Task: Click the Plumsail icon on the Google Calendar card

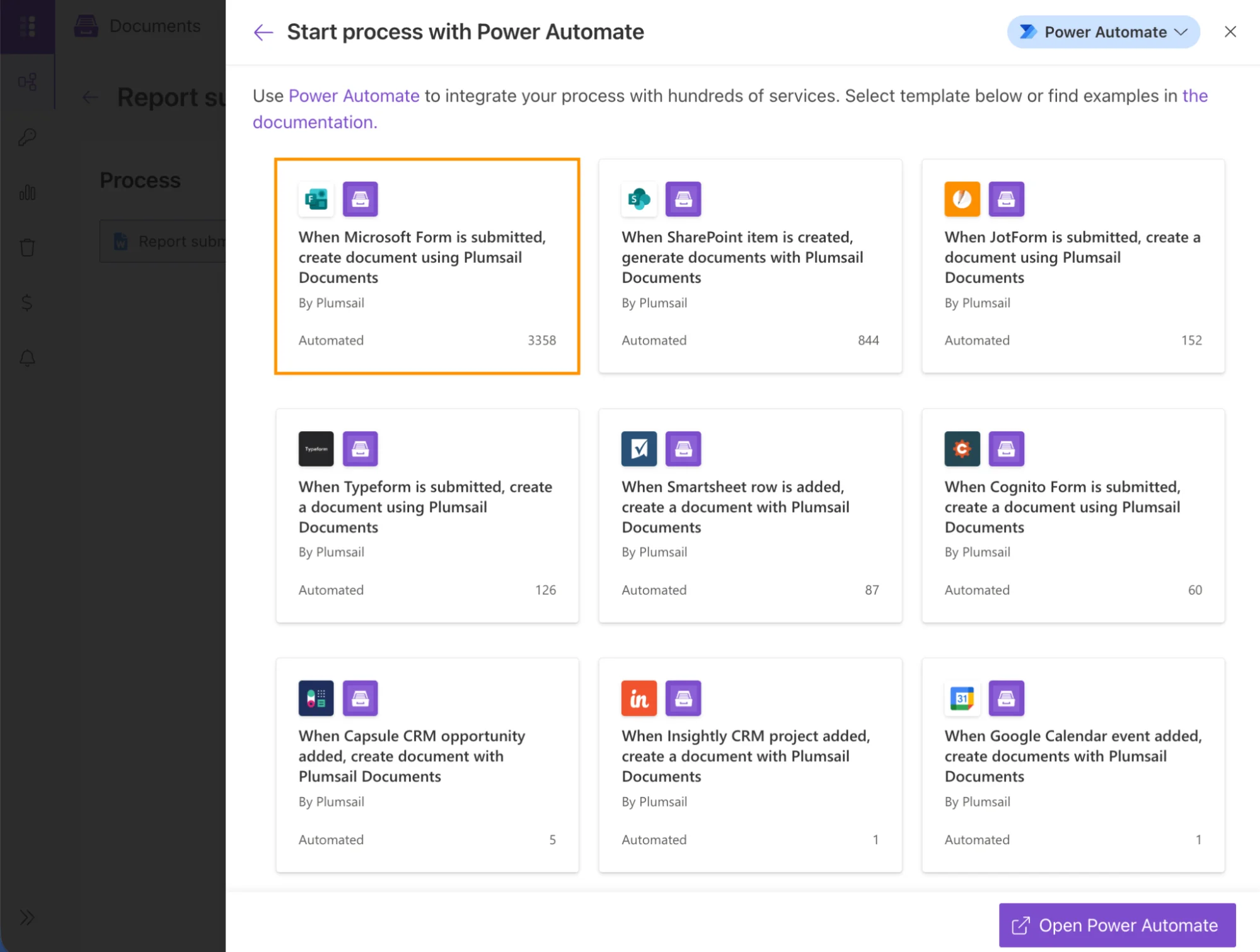Action: [x=1006, y=698]
